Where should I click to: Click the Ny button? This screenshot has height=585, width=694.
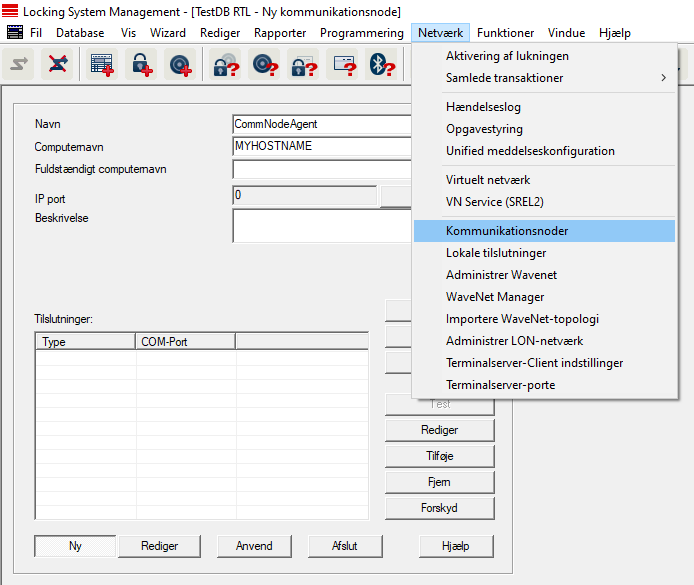pyautogui.click(x=75, y=546)
